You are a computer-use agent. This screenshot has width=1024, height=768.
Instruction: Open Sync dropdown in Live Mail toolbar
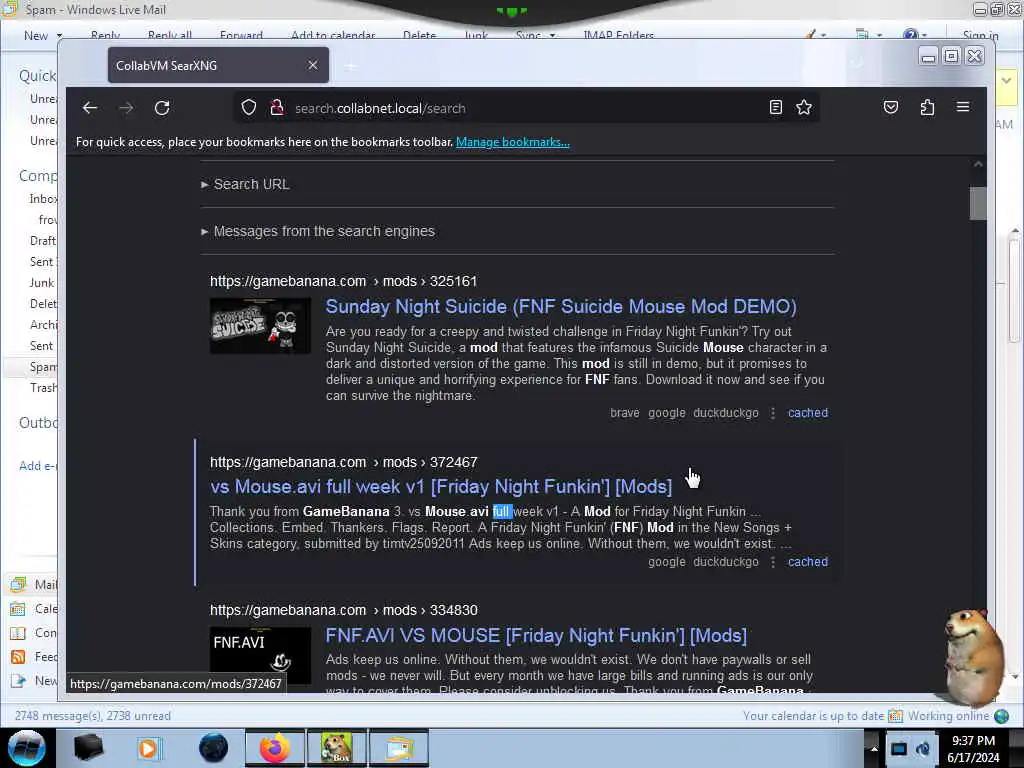coord(552,35)
